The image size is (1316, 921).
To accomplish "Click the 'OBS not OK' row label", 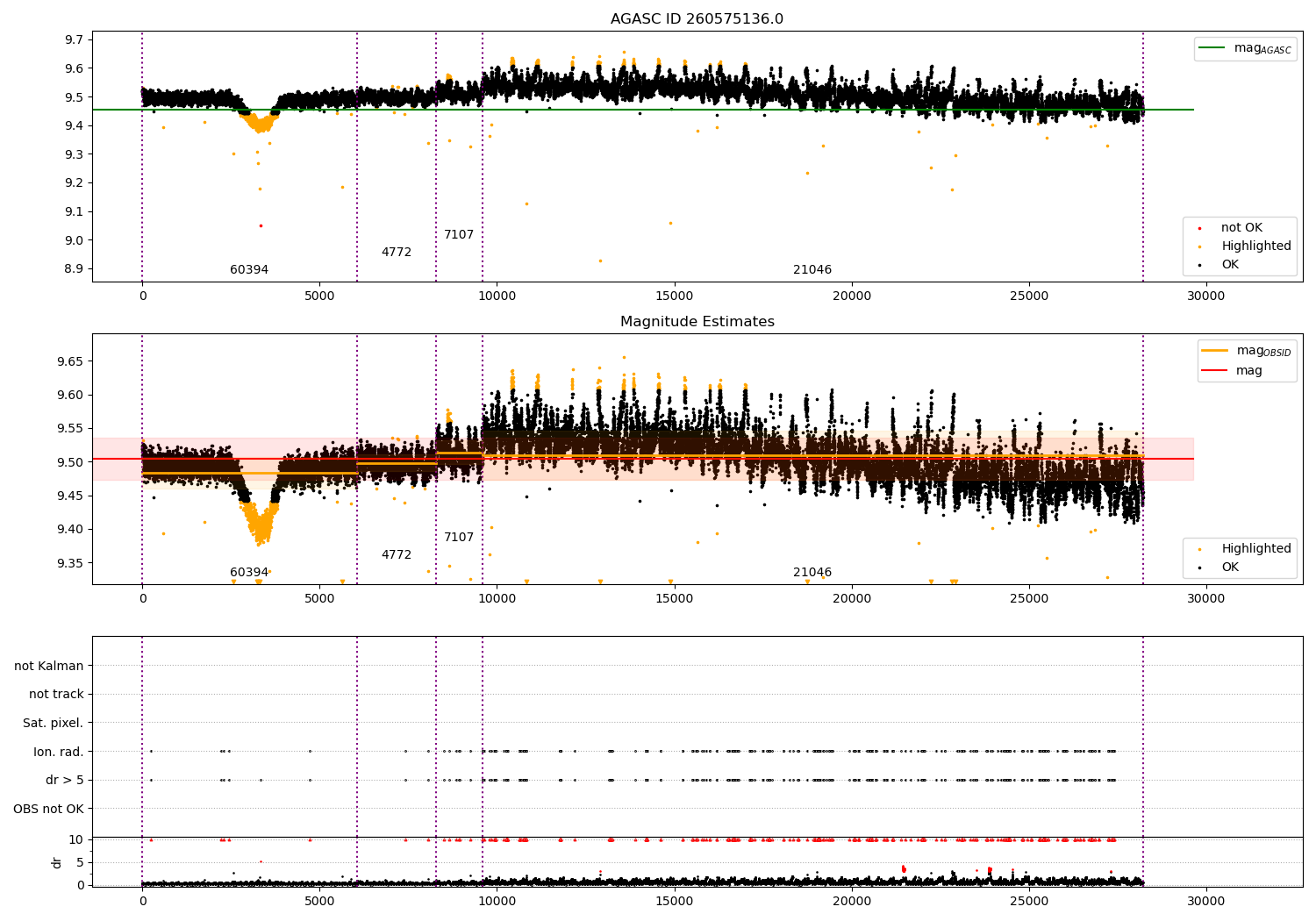I will pyautogui.click(x=49, y=810).
